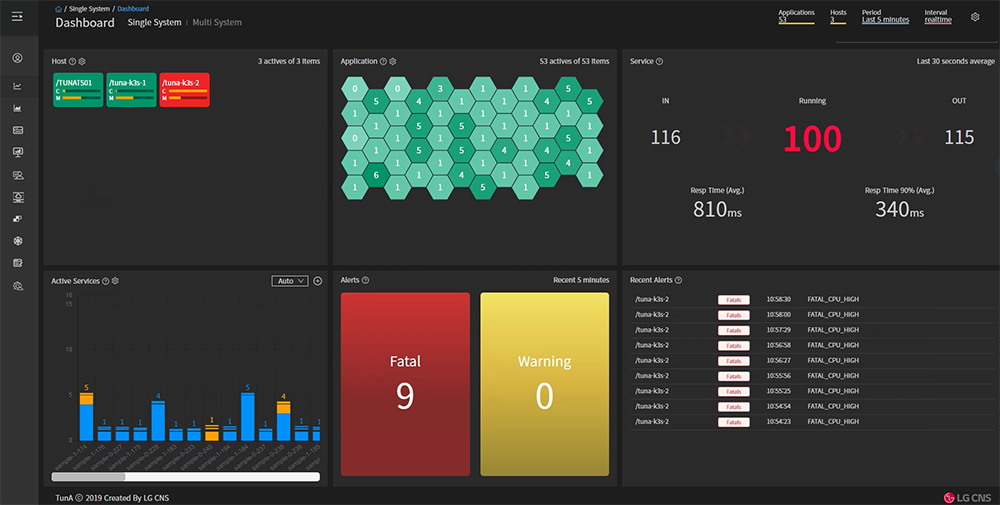The height and width of the screenshot is (505, 1000).
Task: Expand the Auto dropdown in Active Services
Action: tap(289, 281)
